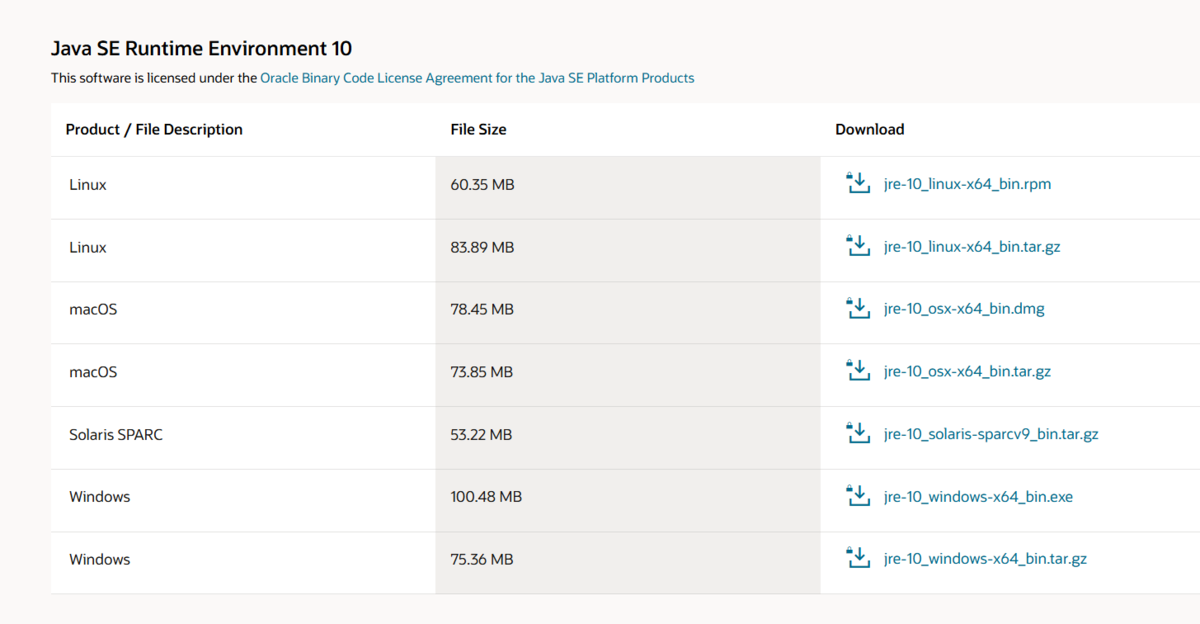1200x624 pixels.
Task: Click download icon beside jre-10_windows-x64_bin.tar.gz
Action: [858, 558]
